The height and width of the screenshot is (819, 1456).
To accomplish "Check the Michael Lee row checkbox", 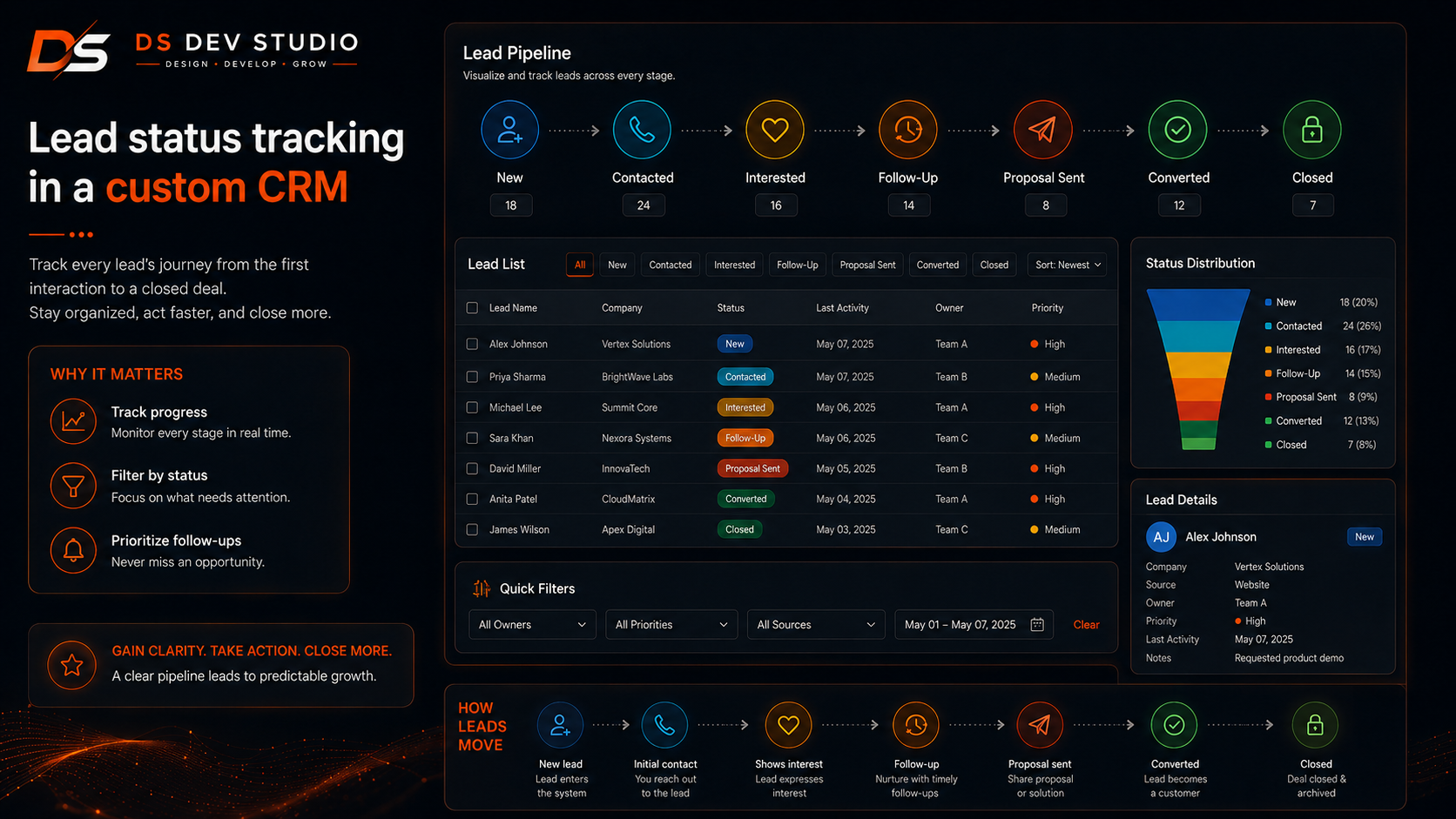I will coord(472,407).
